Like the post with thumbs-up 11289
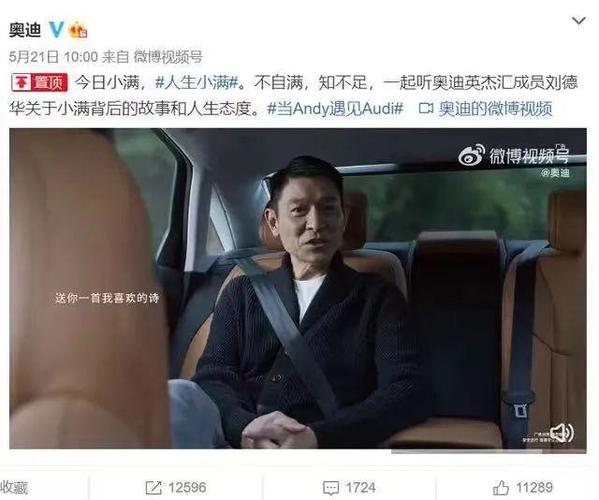Screen dimensions: 599x500 point(501,488)
